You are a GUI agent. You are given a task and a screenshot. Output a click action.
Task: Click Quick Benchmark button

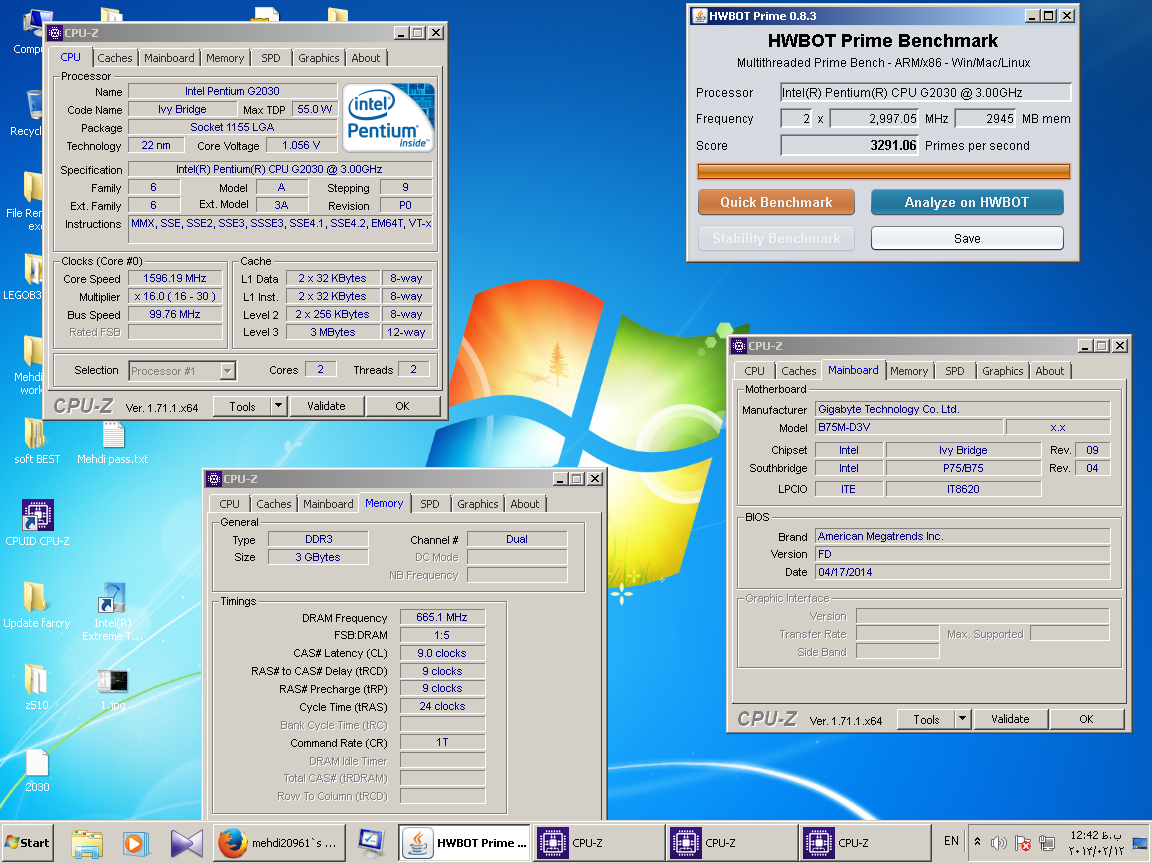[776, 202]
